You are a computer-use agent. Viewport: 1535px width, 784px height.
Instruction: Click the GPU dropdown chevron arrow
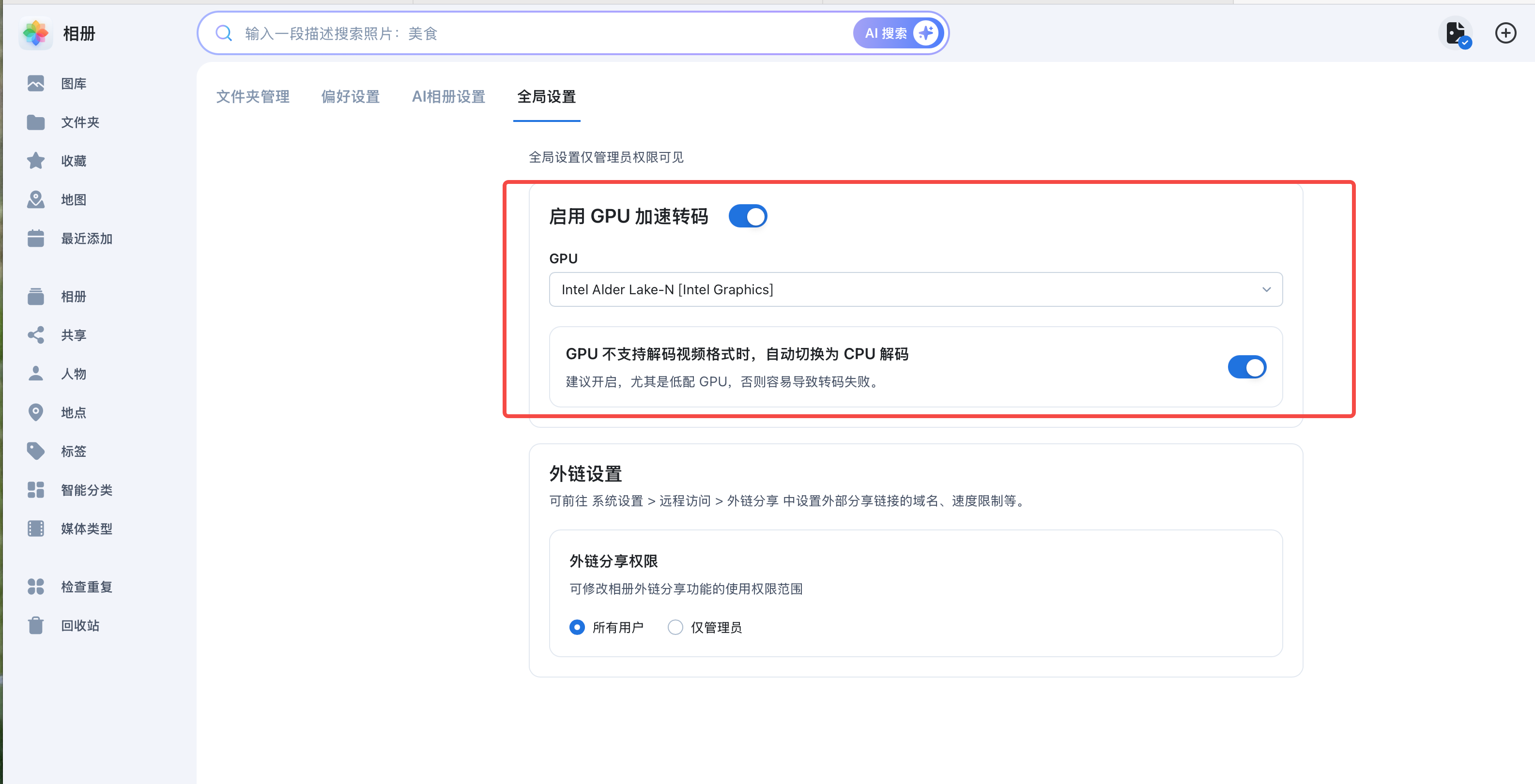pyautogui.click(x=1266, y=289)
